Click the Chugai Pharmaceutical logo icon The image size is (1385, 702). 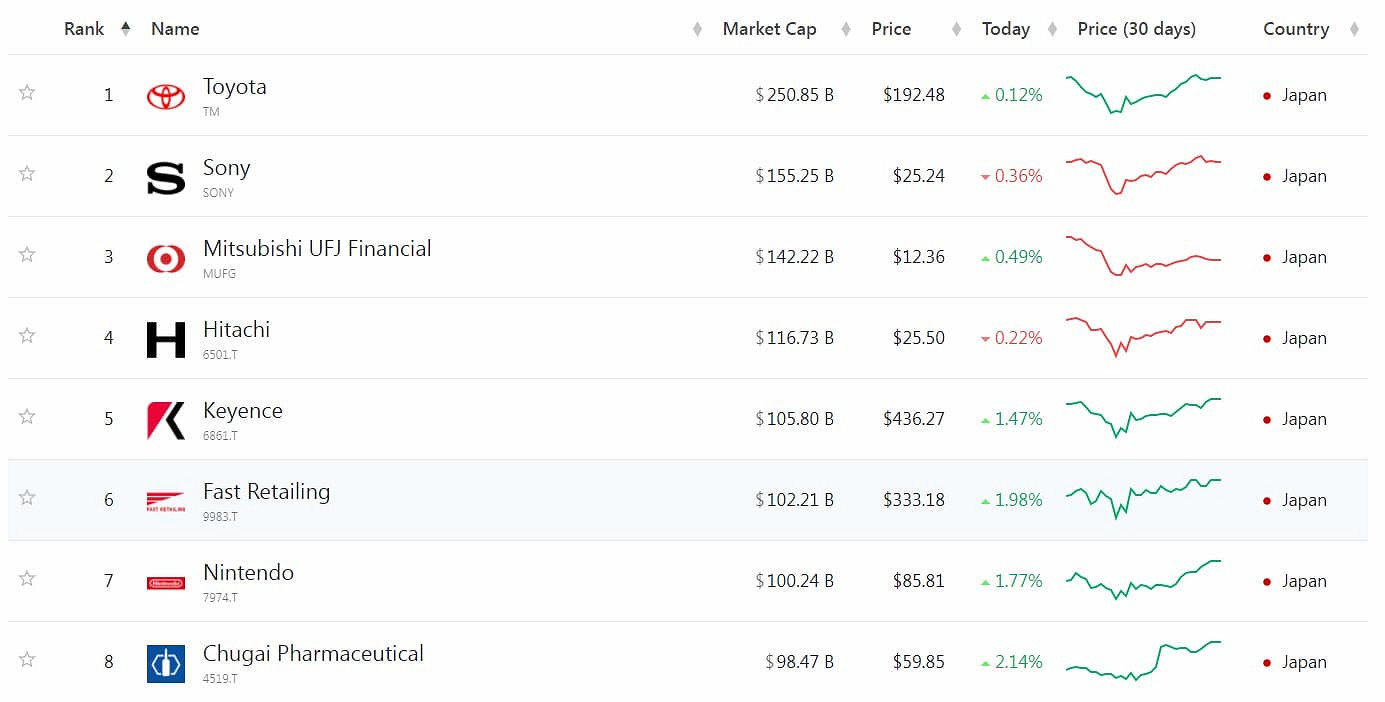click(x=166, y=663)
